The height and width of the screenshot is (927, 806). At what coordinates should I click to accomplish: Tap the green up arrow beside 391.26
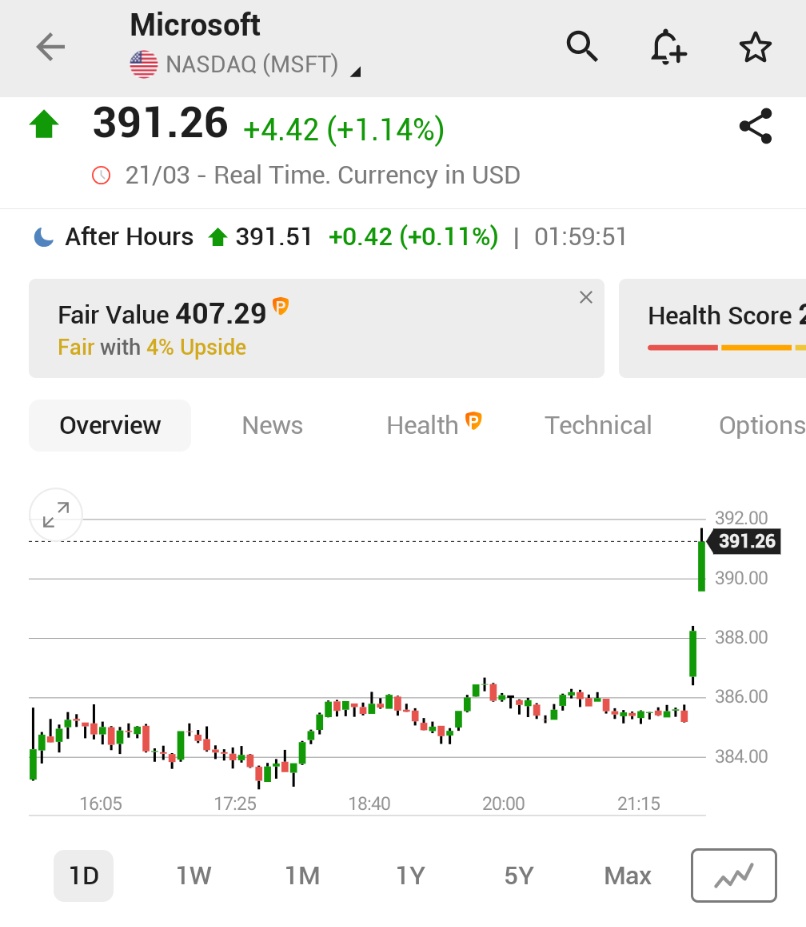[x=44, y=124]
